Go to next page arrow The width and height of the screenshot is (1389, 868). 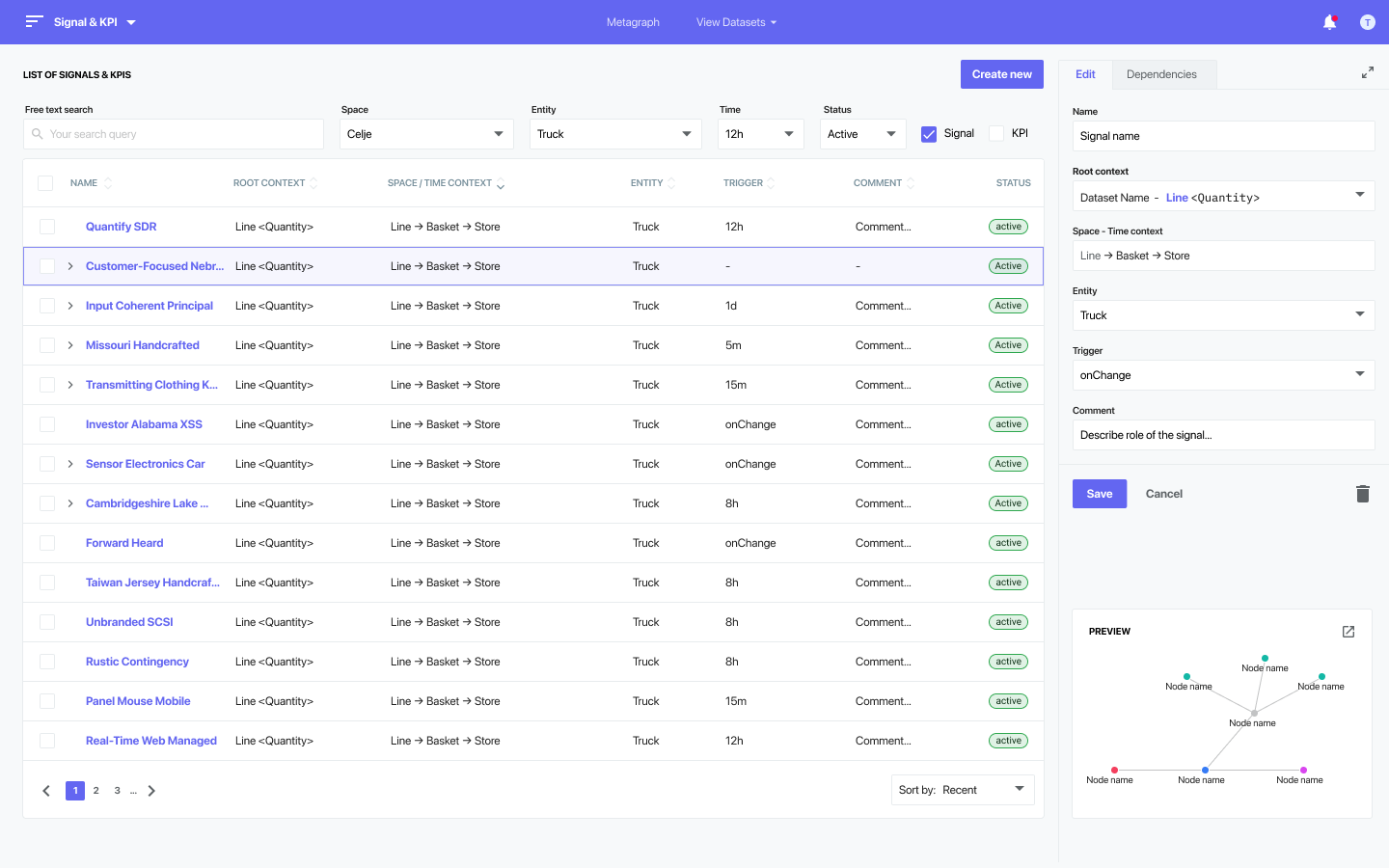click(x=151, y=791)
